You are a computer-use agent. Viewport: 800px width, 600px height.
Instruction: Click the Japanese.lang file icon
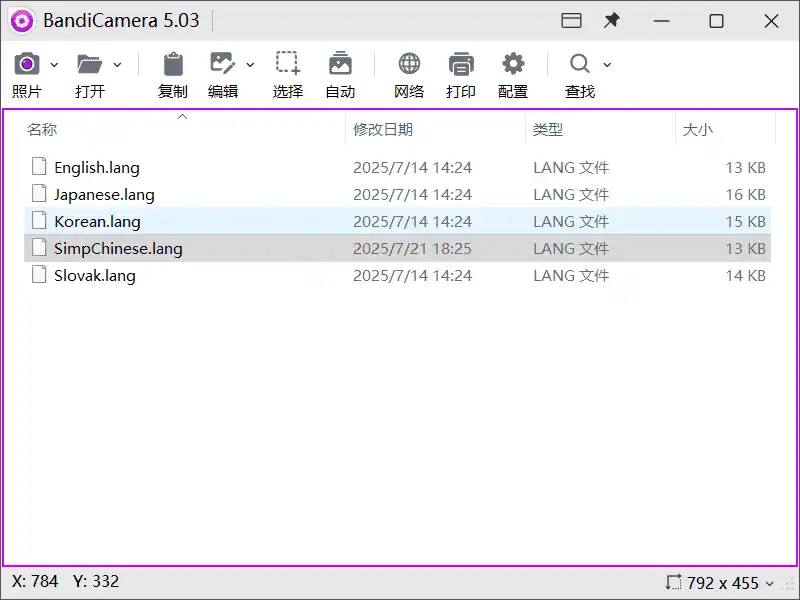[x=39, y=193]
